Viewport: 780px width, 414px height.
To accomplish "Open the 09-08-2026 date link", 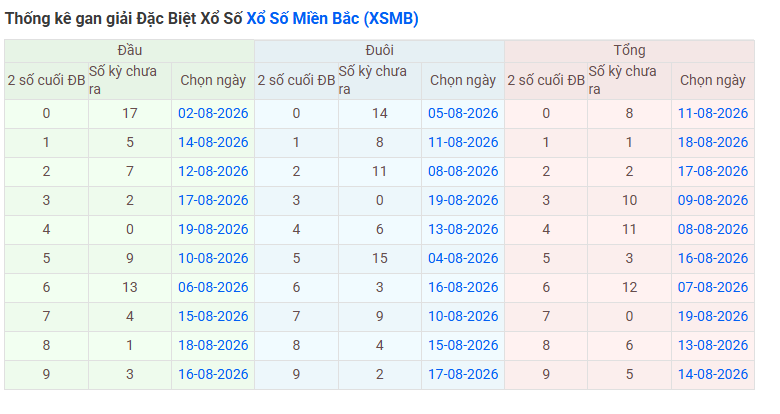I will [x=713, y=200].
